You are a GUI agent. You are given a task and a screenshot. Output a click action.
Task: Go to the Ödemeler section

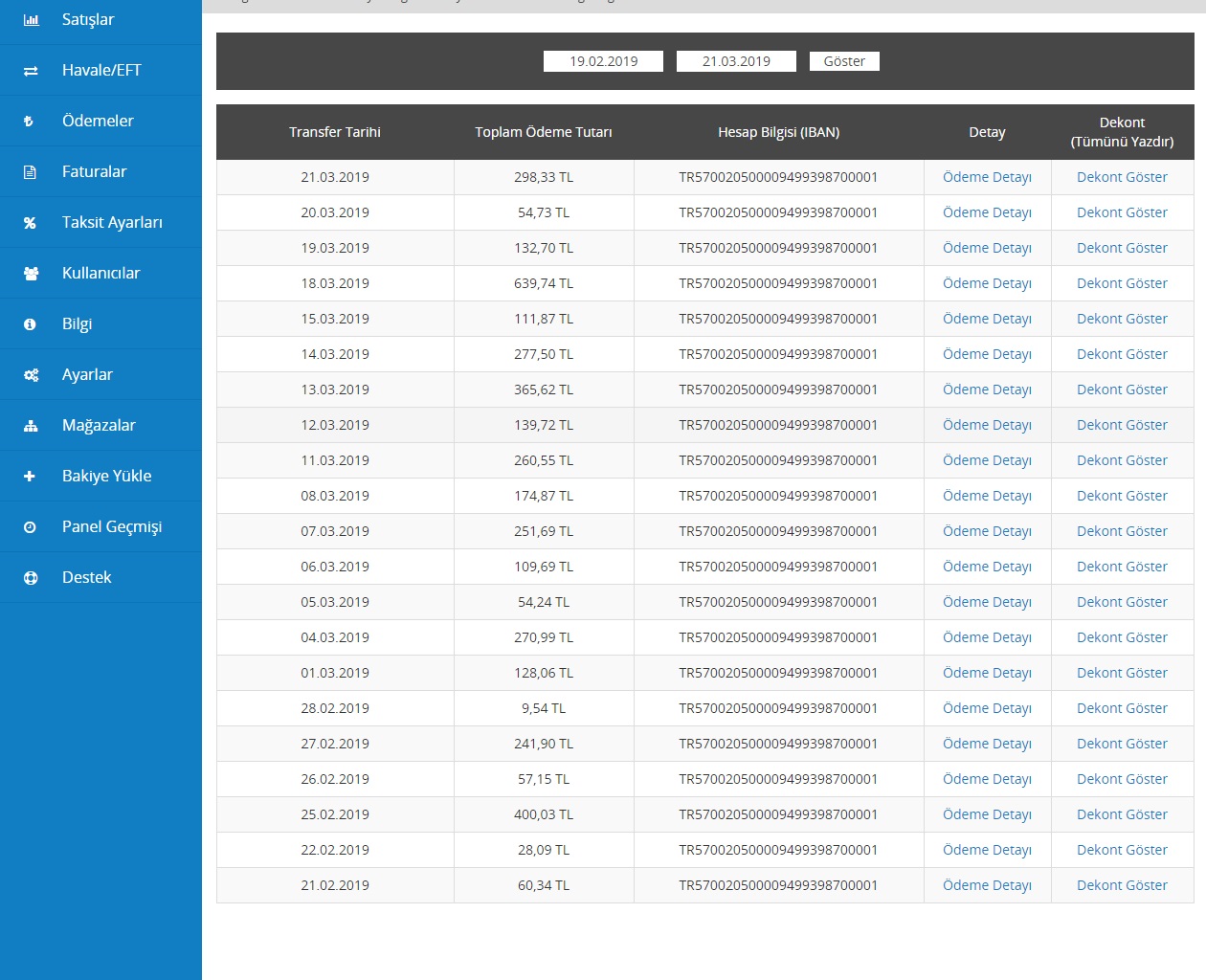[100, 122]
